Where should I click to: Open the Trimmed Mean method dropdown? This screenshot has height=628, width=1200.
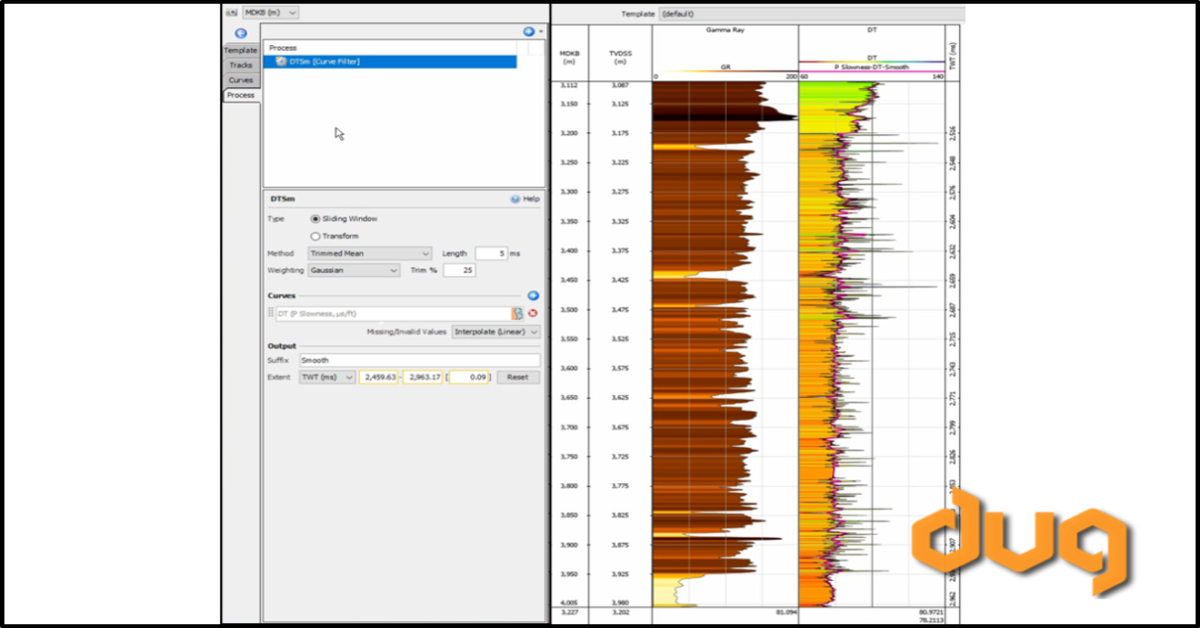pos(370,253)
